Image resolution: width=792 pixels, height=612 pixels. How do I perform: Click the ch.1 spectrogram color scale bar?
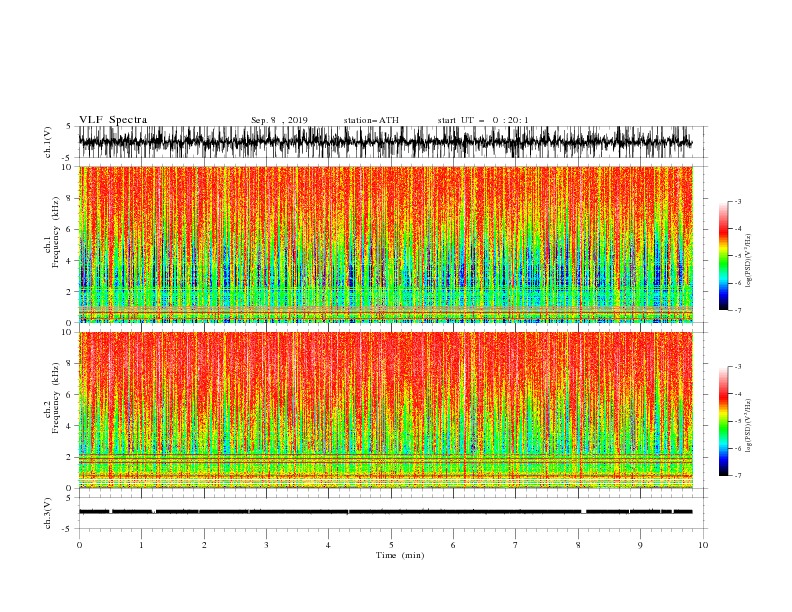click(723, 256)
